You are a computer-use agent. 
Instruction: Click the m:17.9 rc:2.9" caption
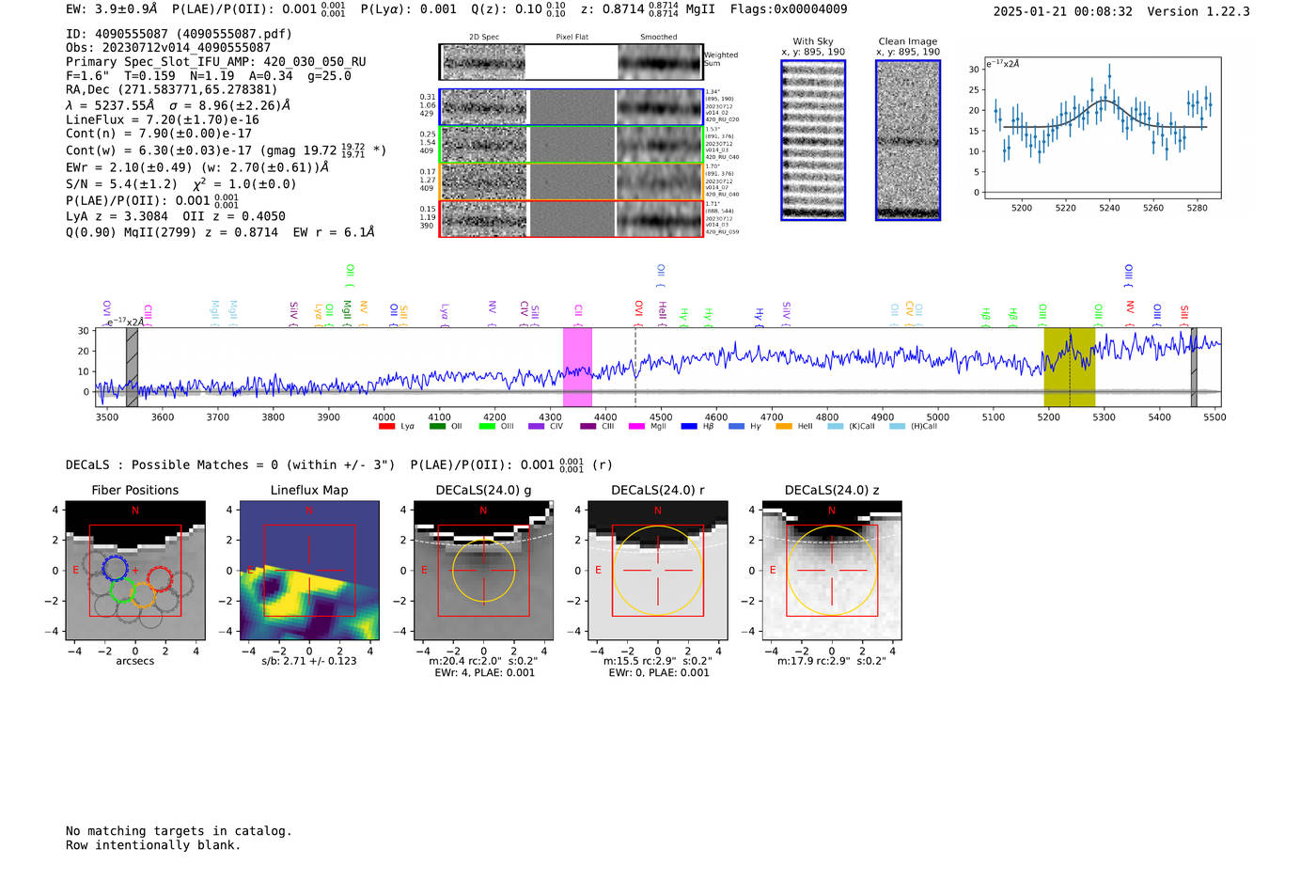click(831, 661)
